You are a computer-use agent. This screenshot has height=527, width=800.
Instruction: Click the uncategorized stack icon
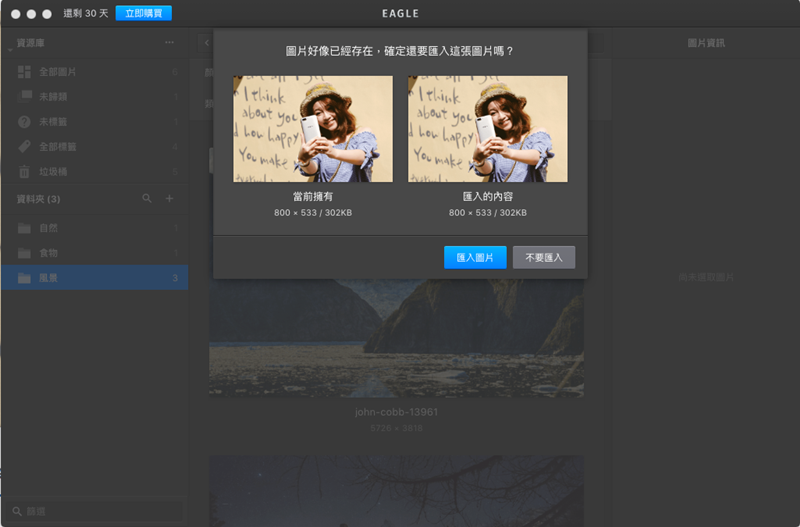tap(24, 96)
